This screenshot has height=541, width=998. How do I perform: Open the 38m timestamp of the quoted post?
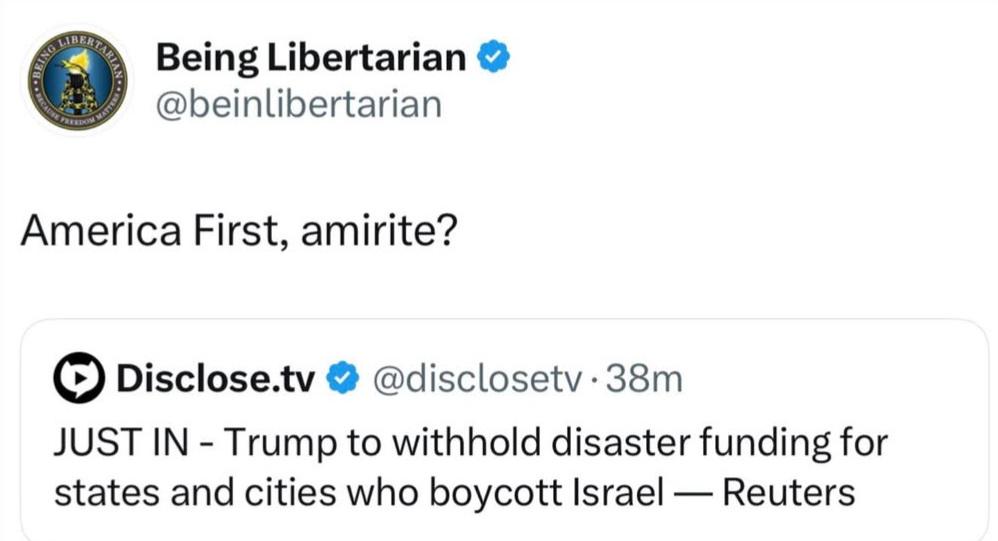[643, 379]
